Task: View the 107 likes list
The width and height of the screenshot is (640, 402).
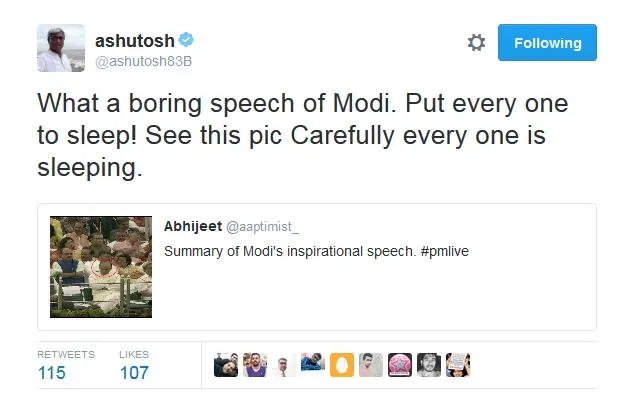Action: click(133, 372)
